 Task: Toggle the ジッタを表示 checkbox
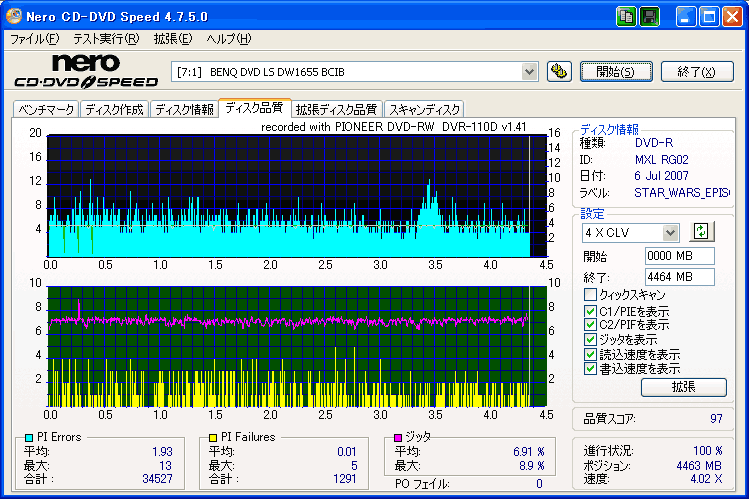[x=590, y=340]
